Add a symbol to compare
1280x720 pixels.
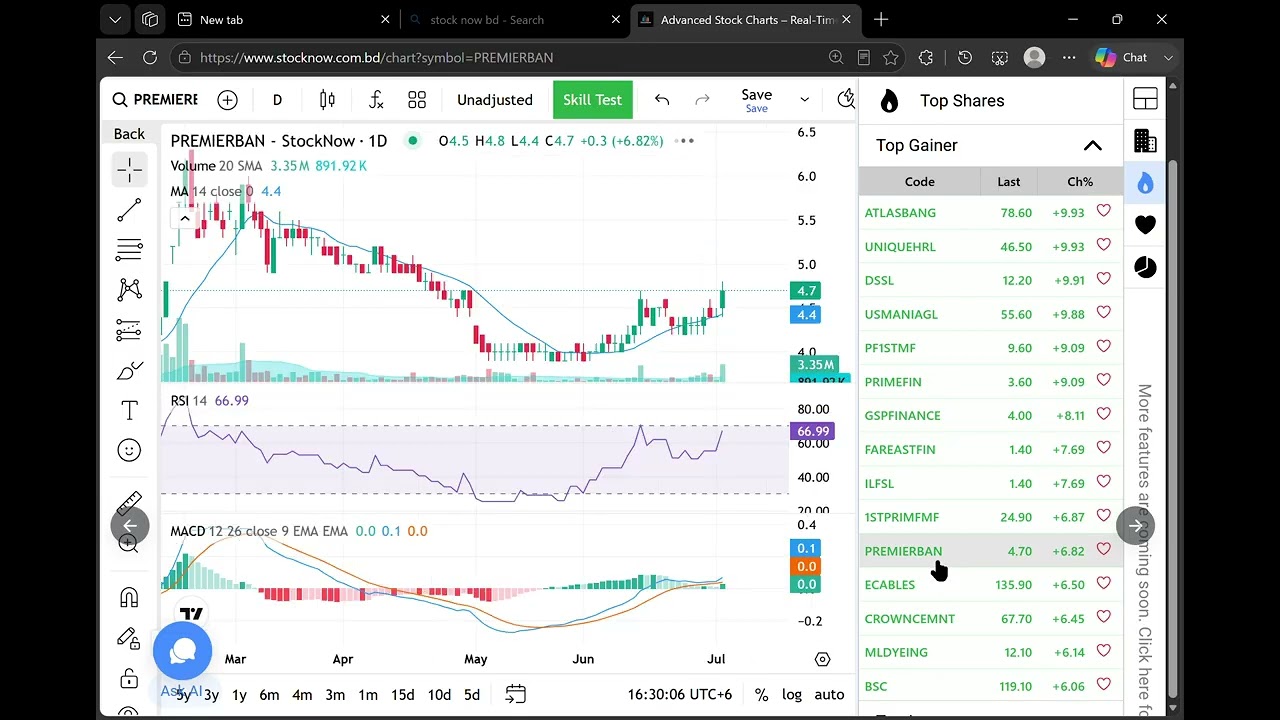pyautogui.click(x=227, y=99)
